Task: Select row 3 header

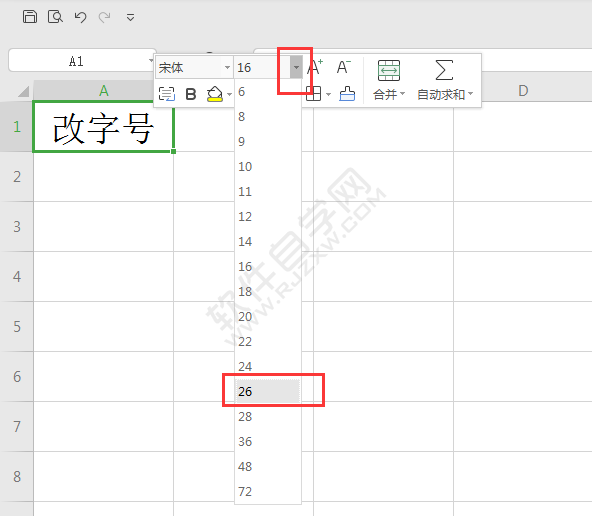Action: pyautogui.click(x=17, y=227)
